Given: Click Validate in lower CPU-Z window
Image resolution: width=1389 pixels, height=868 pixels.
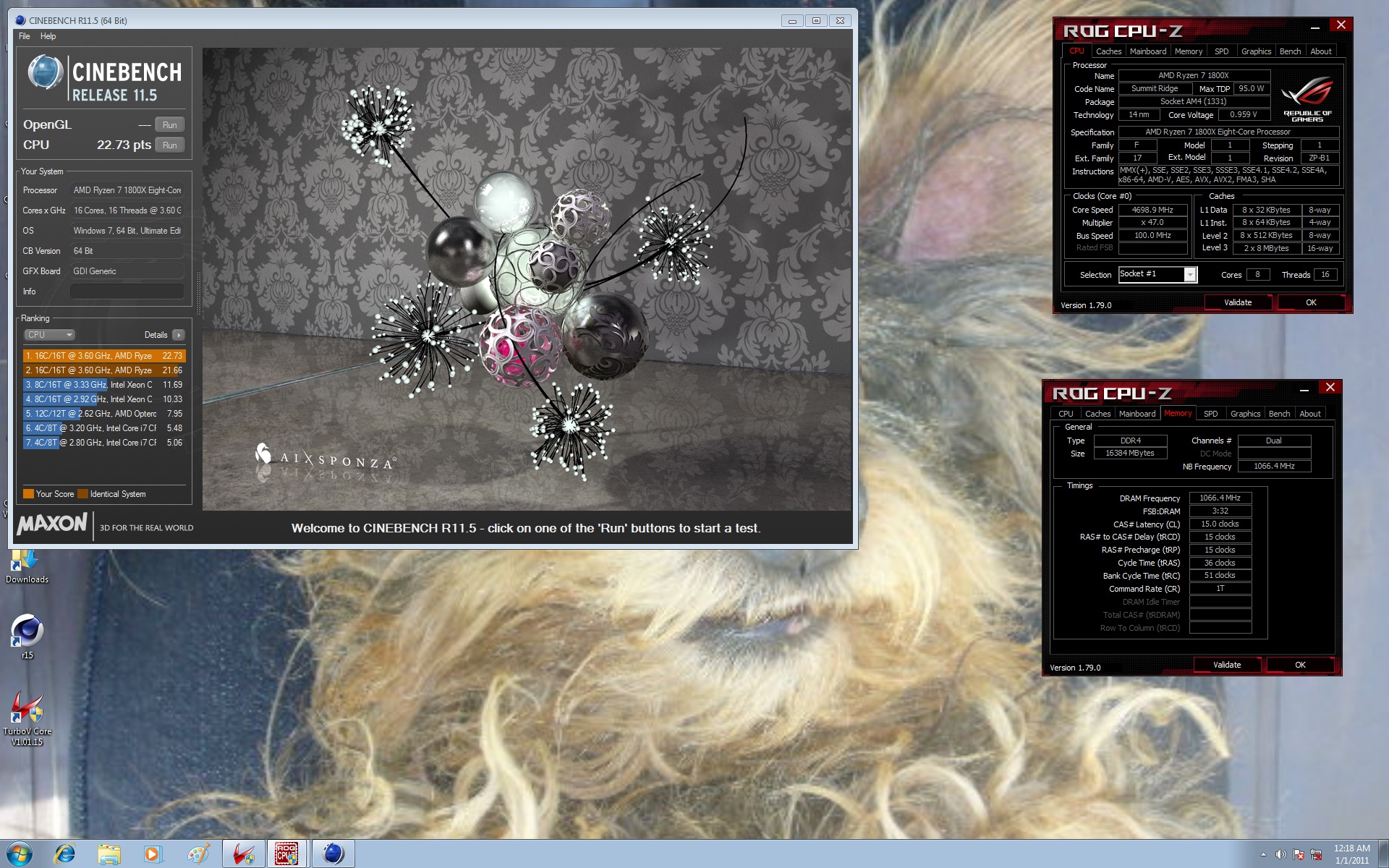Looking at the screenshot, I should (1227, 665).
